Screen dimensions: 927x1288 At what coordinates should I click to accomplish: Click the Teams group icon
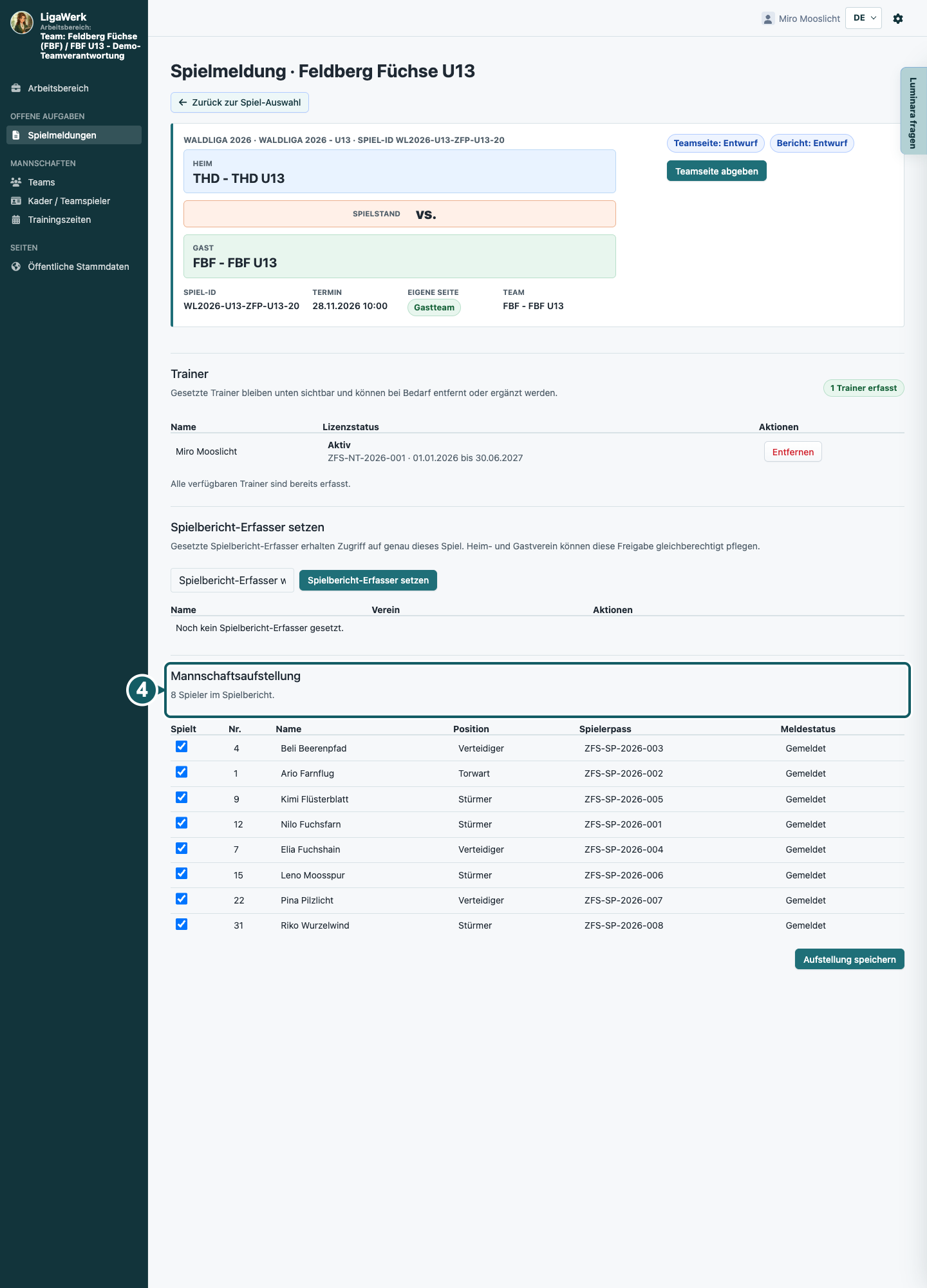[16, 182]
